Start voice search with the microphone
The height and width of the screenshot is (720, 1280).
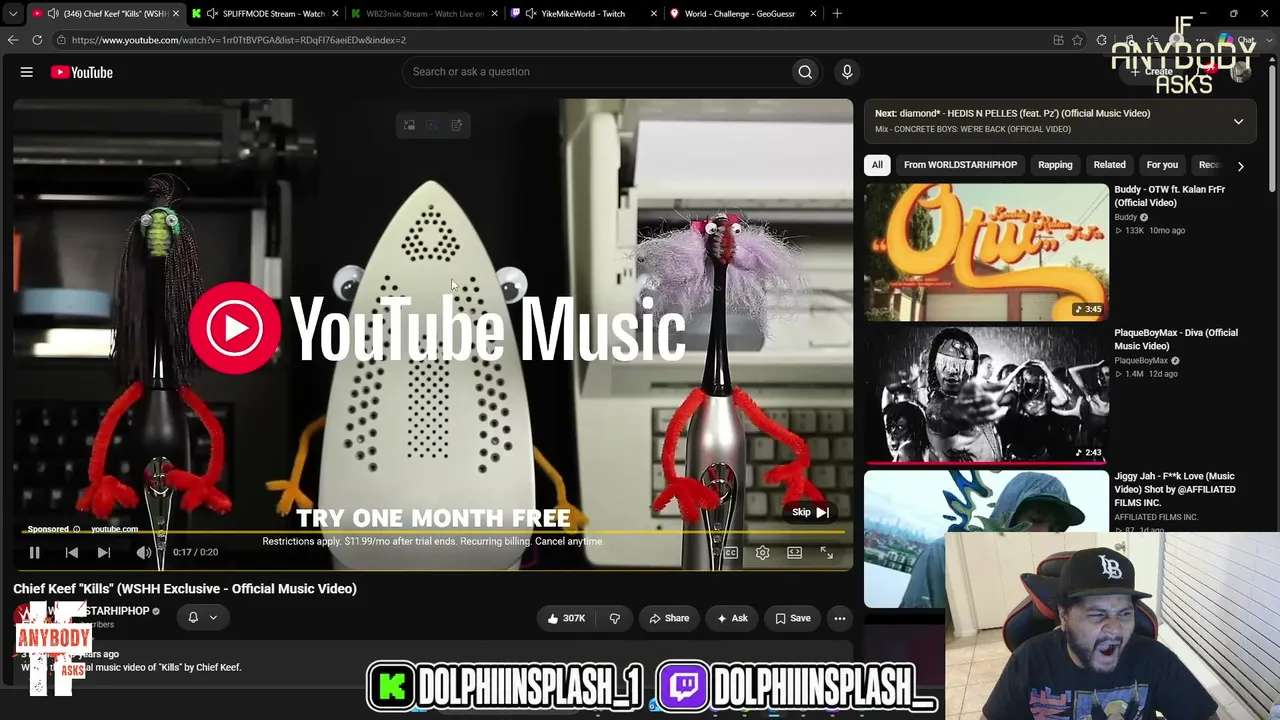pyautogui.click(x=847, y=72)
